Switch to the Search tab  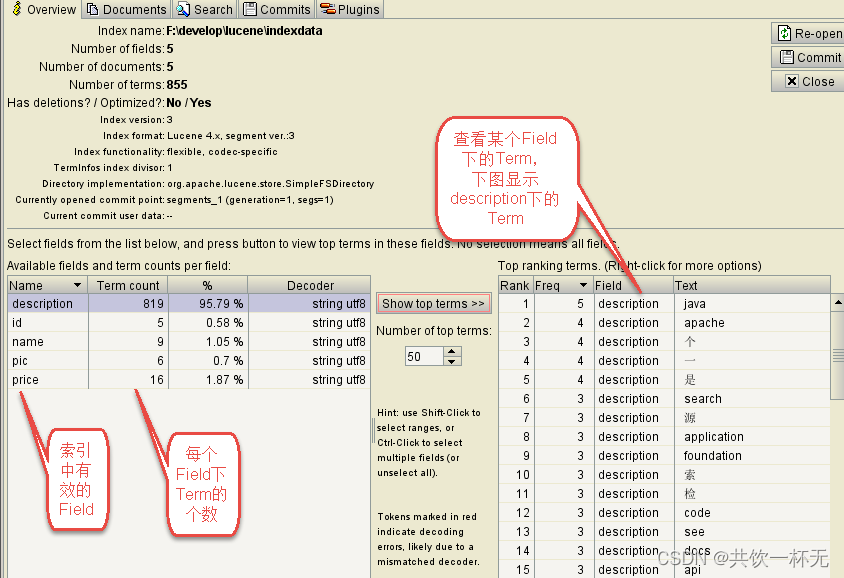(205, 9)
